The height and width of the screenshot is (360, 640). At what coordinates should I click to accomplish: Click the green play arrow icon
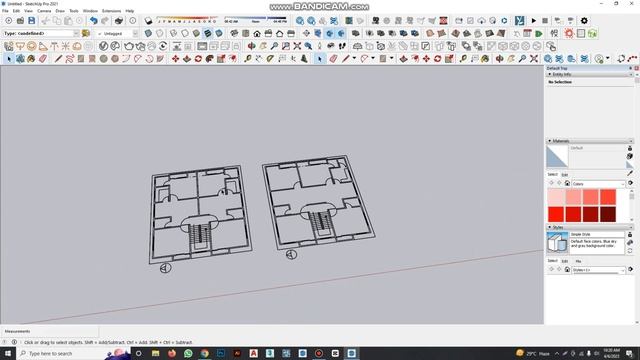[x=539, y=33]
